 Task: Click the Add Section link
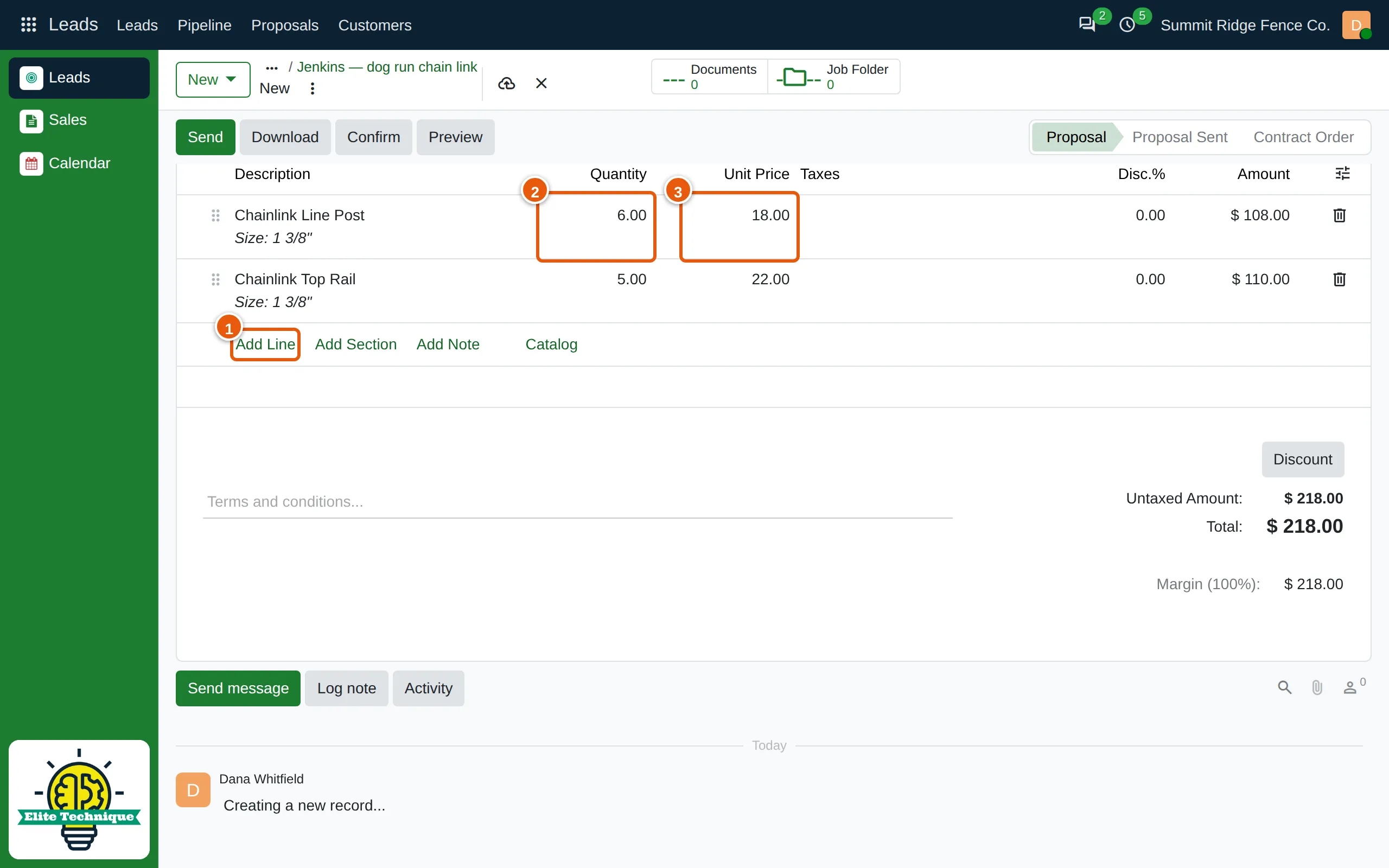point(356,344)
